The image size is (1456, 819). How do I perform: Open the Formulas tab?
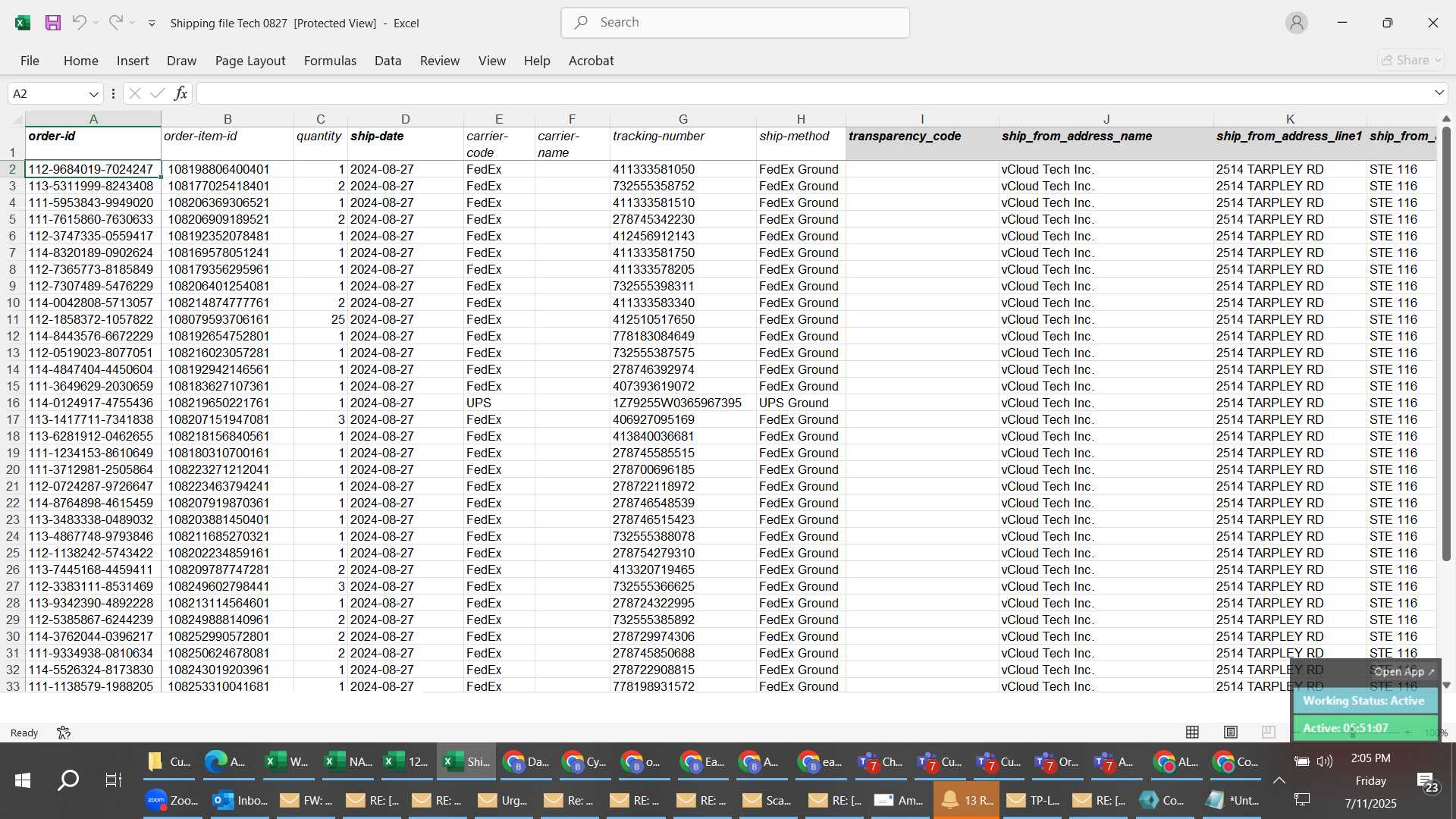(330, 61)
